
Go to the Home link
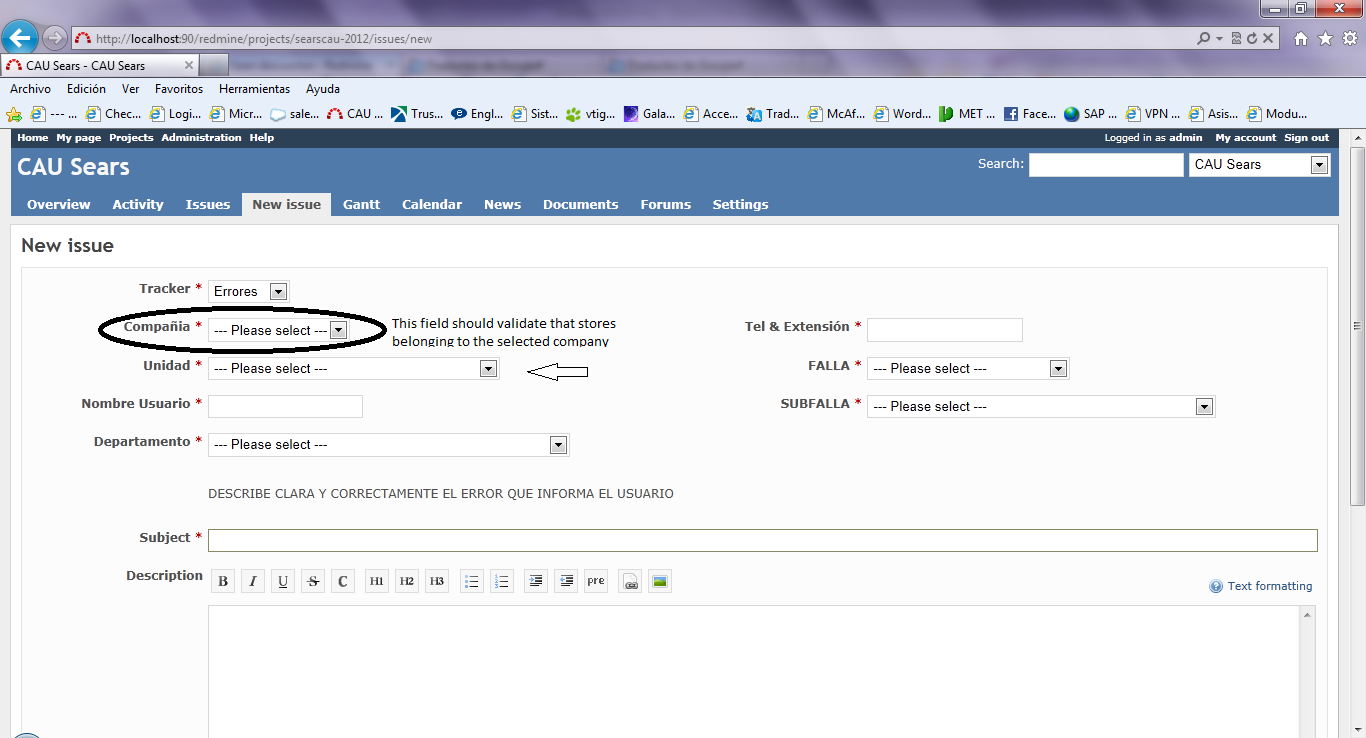click(33, 138)
